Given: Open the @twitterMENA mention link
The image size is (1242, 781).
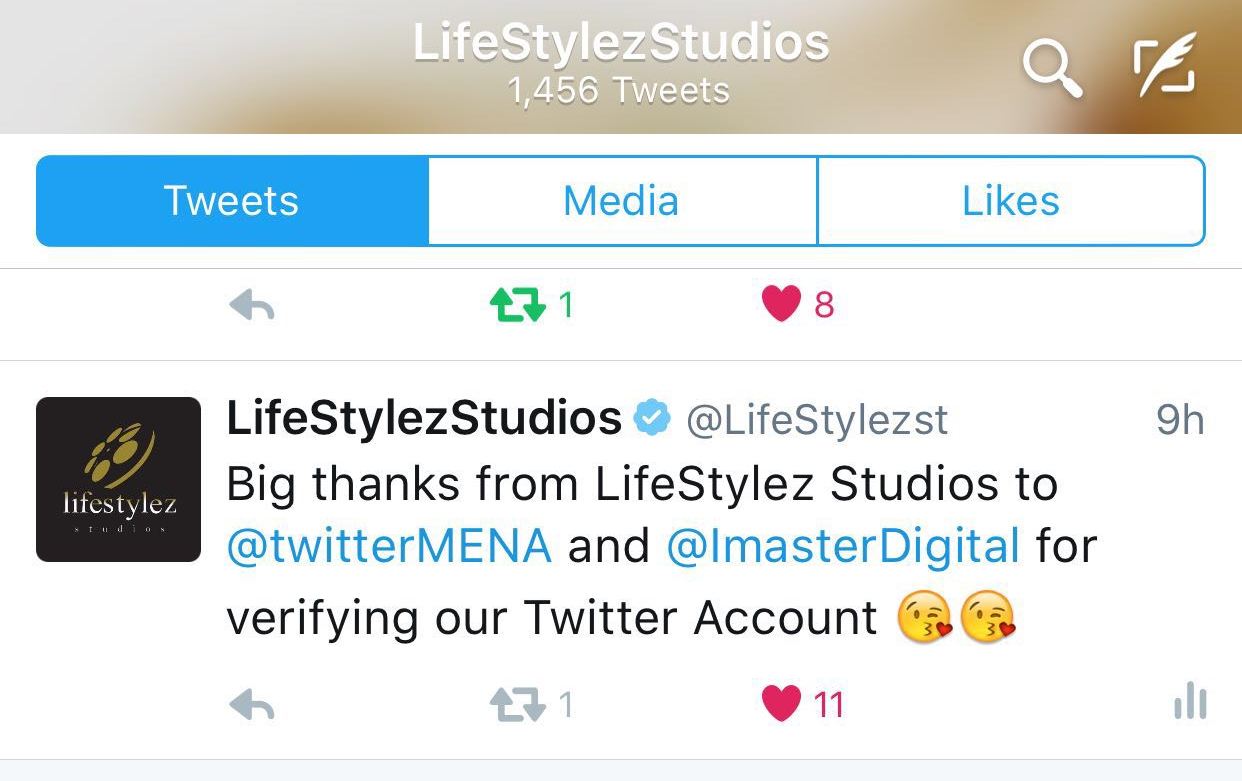Looking at the screenshot, I should click(389, 547).
